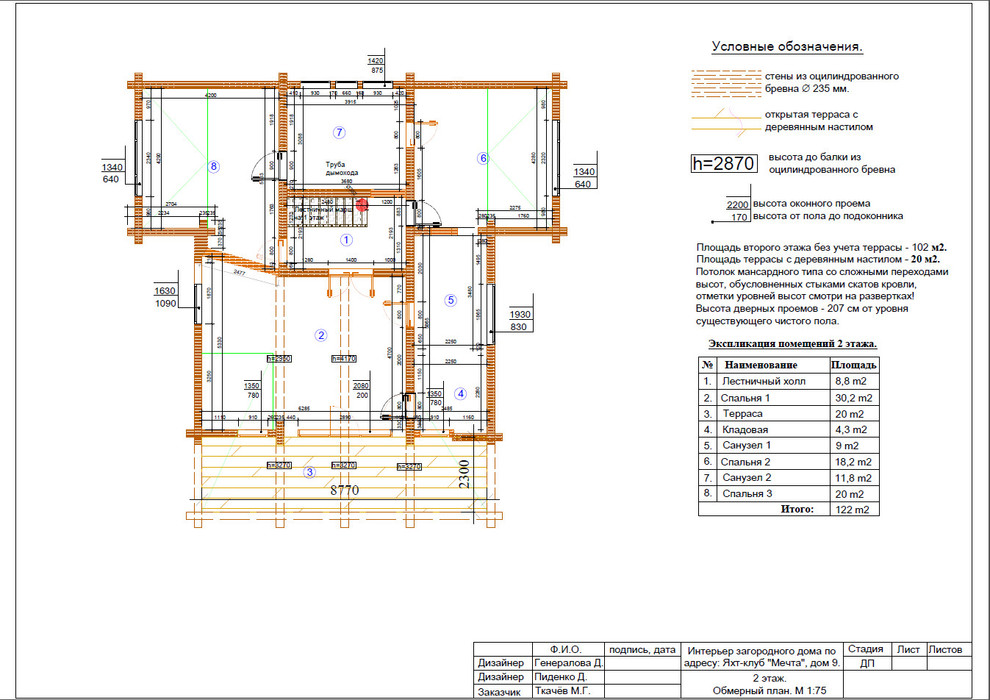Select the circled number 2 bedroom marker
The width and height of the screenshot is (990, 700).
(321, 335)
